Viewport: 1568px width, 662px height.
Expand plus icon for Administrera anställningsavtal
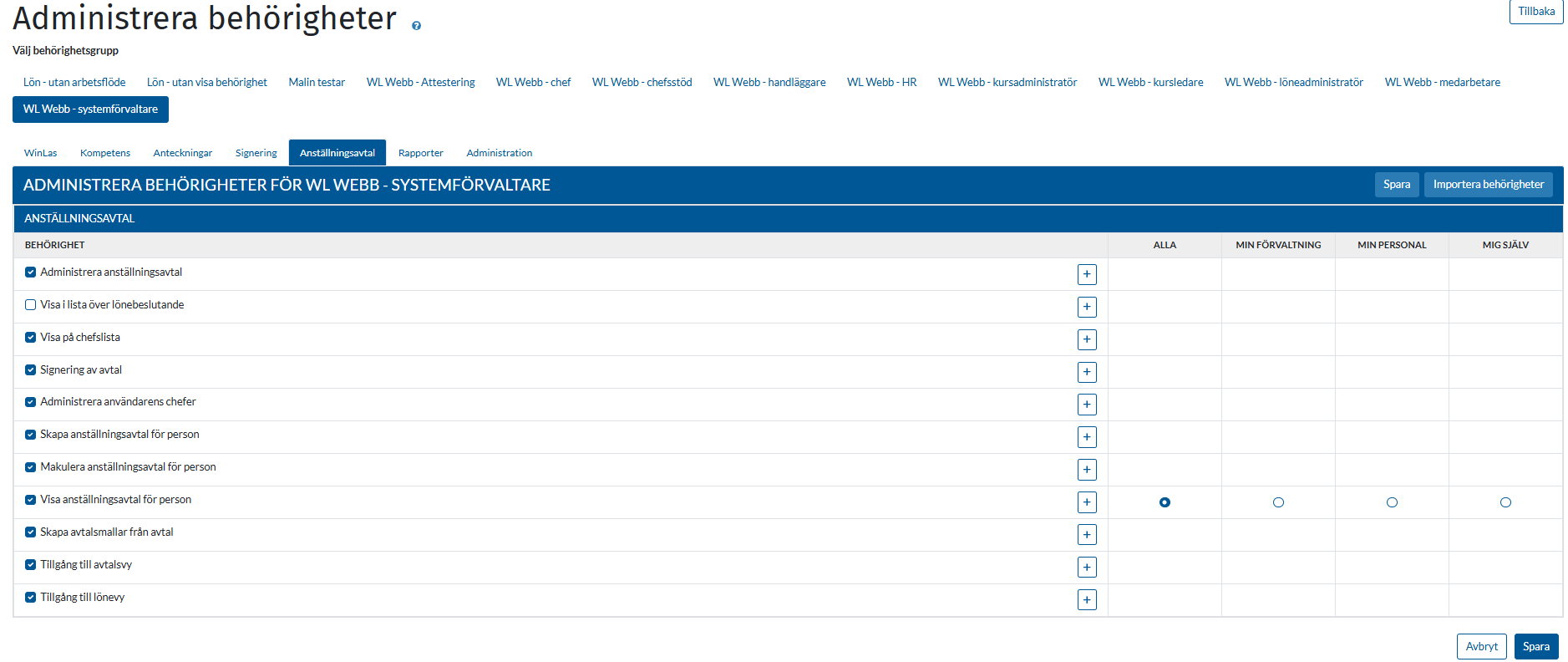[x=1086, y=274]
